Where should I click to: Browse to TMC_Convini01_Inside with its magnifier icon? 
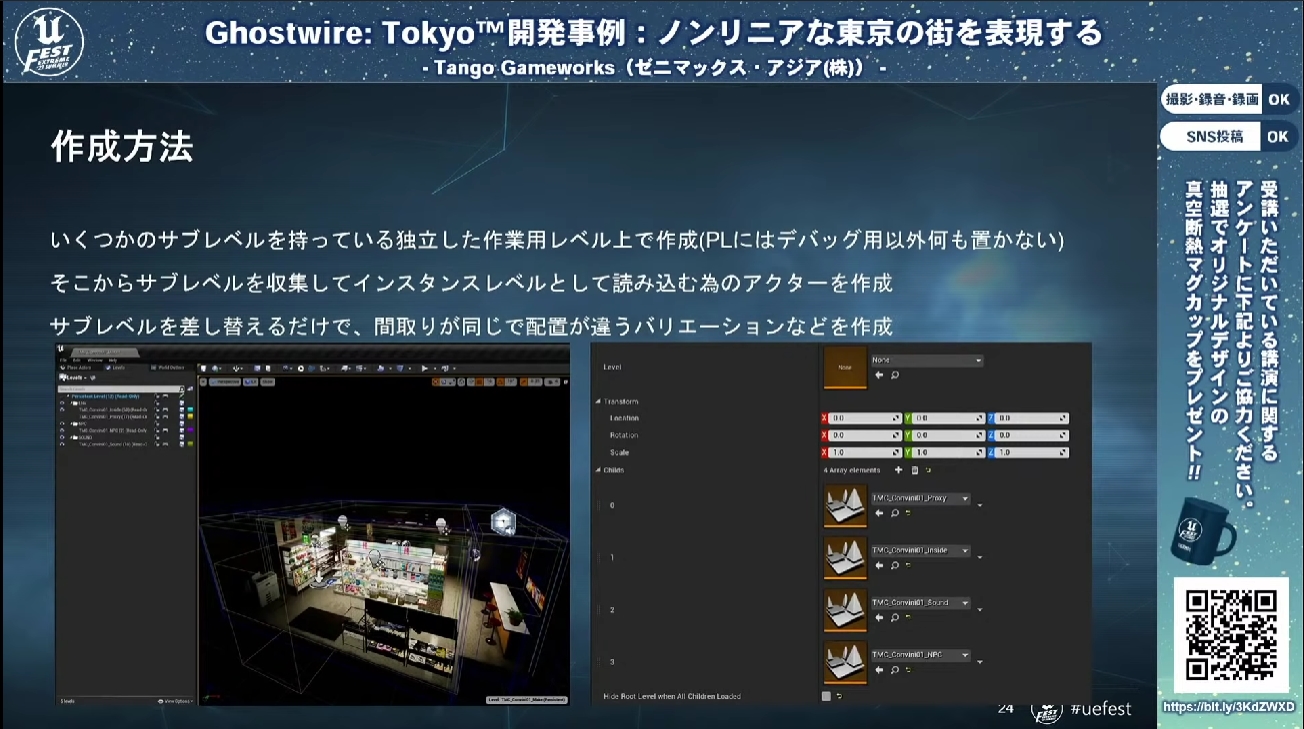point(894,565)
